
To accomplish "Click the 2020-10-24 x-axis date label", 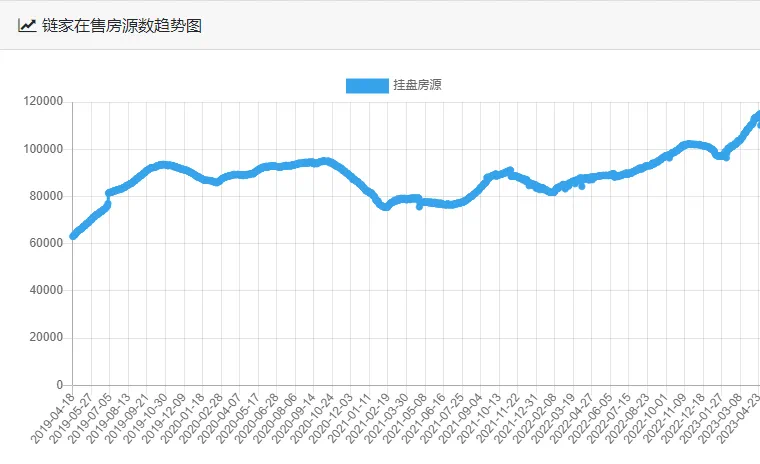I will point(312,418).
